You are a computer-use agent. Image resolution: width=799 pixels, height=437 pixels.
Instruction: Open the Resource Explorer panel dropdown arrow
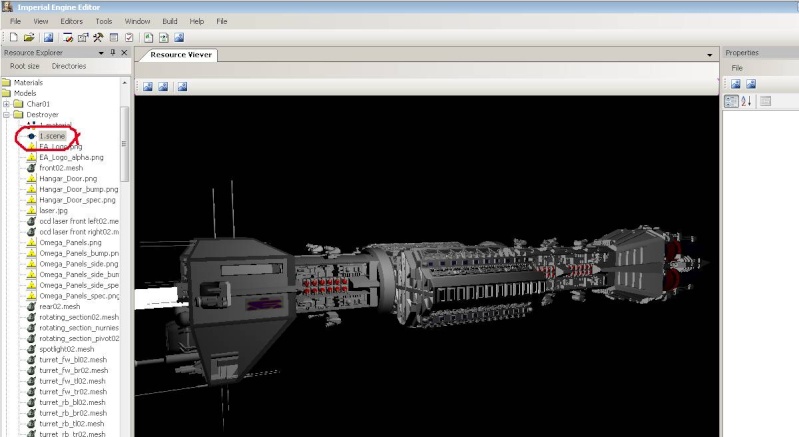coord(101,53)
